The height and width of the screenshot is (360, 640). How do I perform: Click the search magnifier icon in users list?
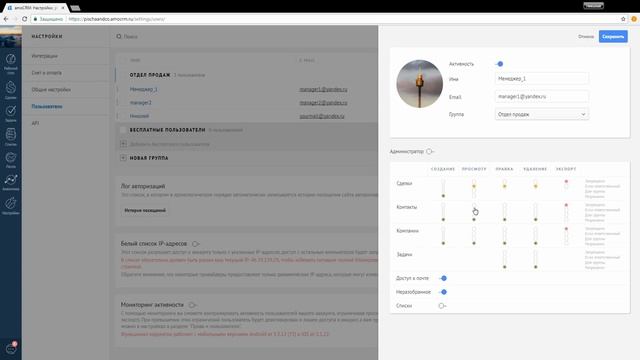(x=119, y=36)
